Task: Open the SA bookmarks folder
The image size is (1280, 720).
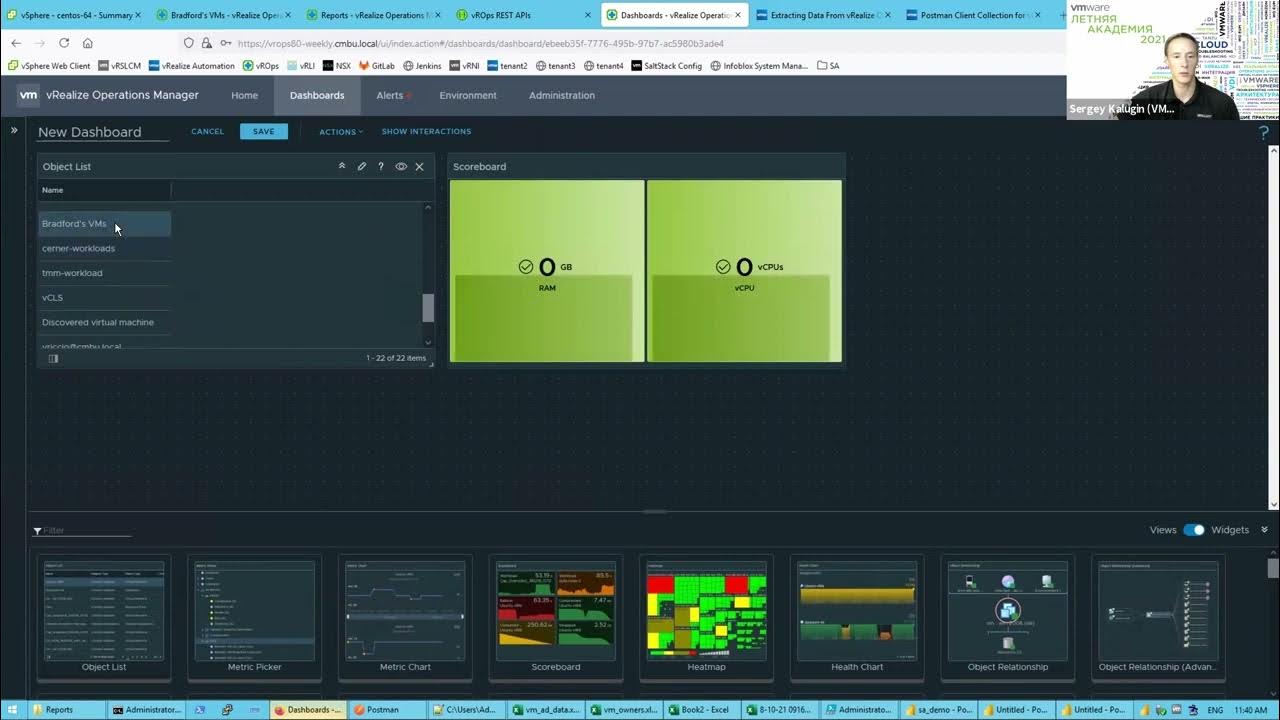Action: [828, 66]
